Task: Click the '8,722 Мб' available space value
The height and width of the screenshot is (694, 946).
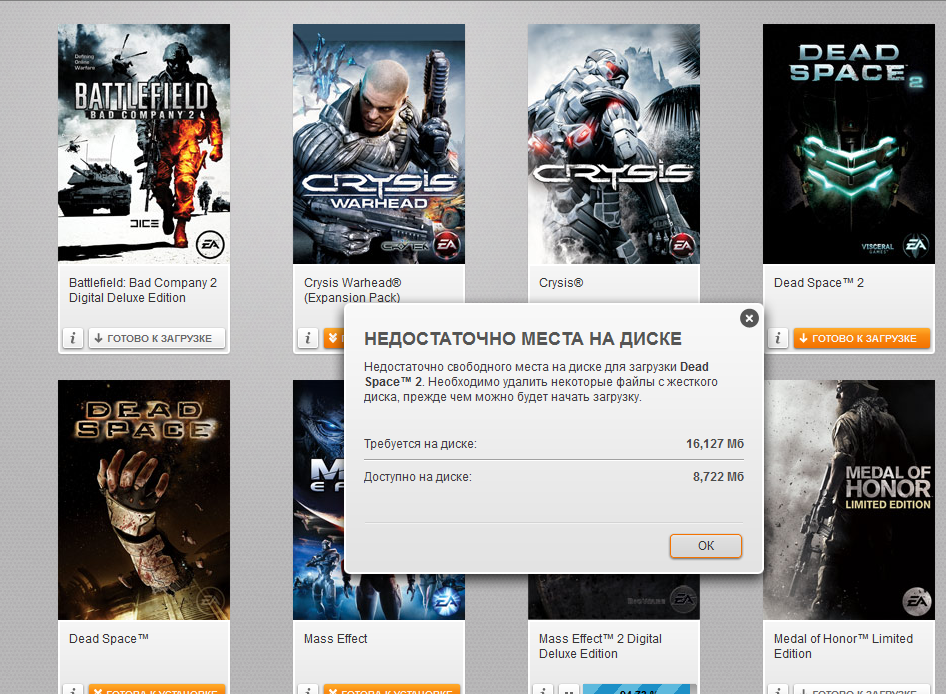Action: [x=718, y=477]
